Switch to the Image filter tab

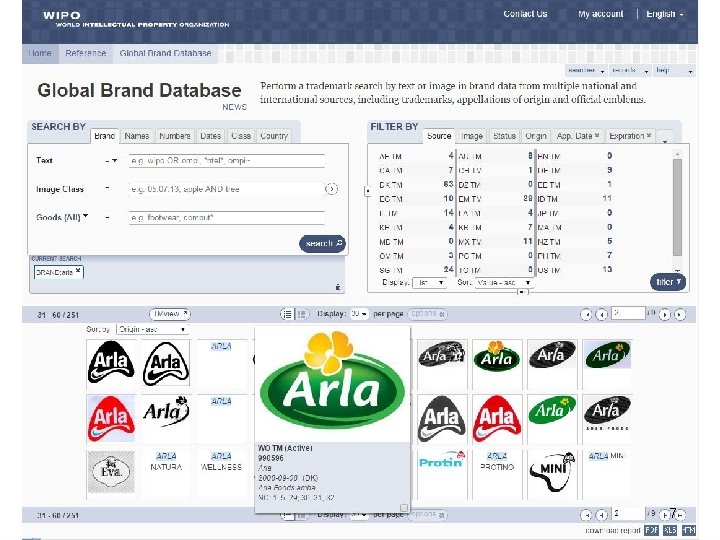coord(472,136)
